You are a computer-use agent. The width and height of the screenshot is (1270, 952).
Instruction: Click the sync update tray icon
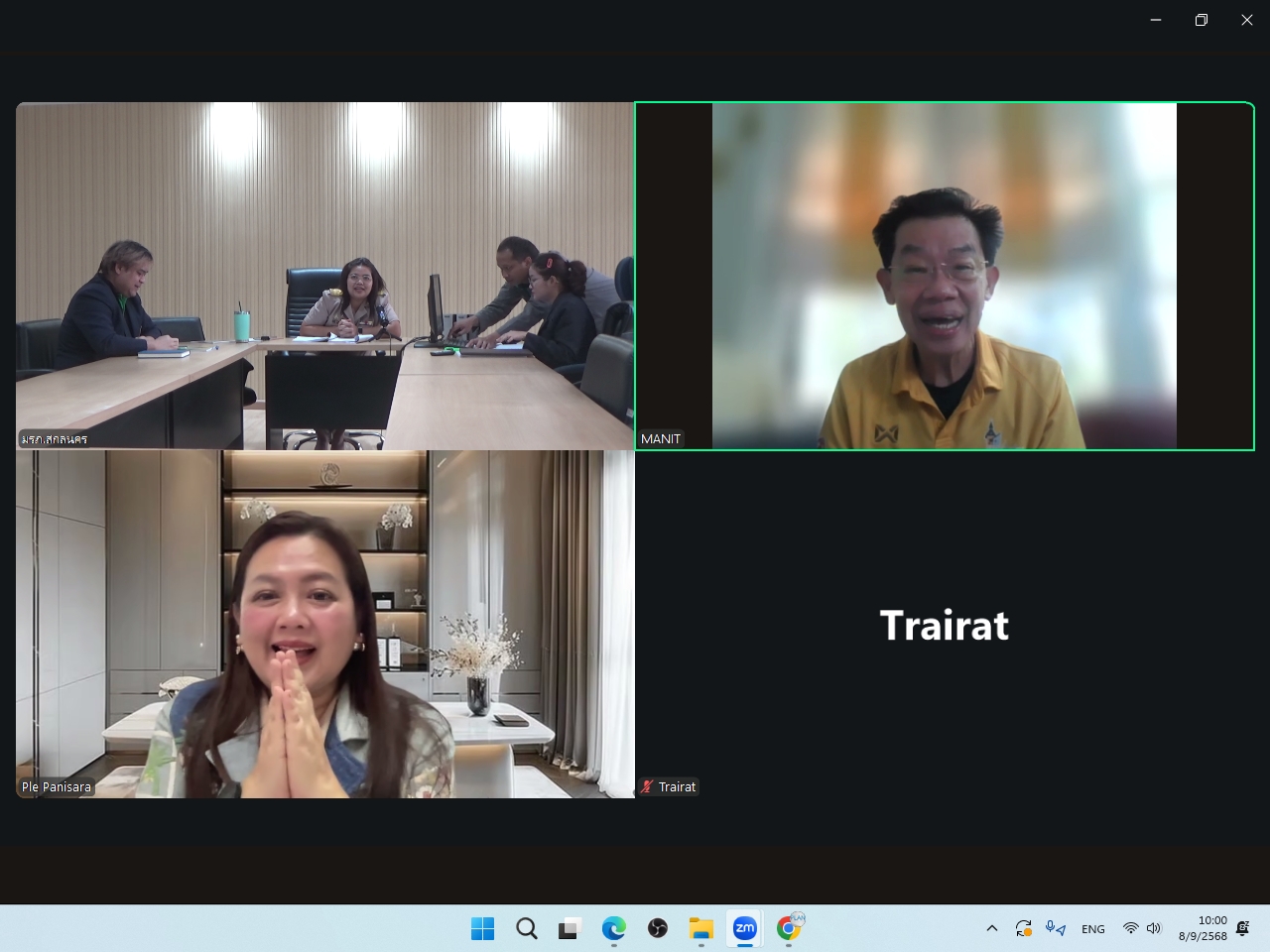1023,928
